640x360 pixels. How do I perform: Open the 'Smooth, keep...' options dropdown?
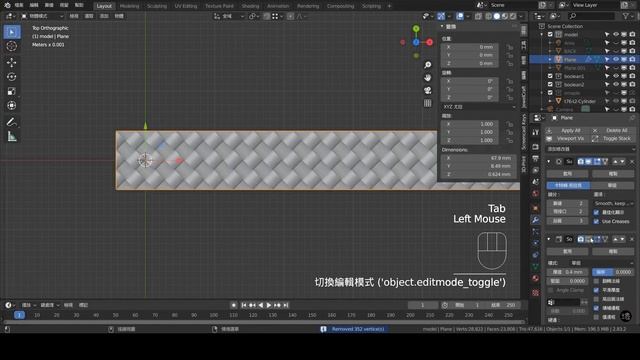[x=614, y=203]
